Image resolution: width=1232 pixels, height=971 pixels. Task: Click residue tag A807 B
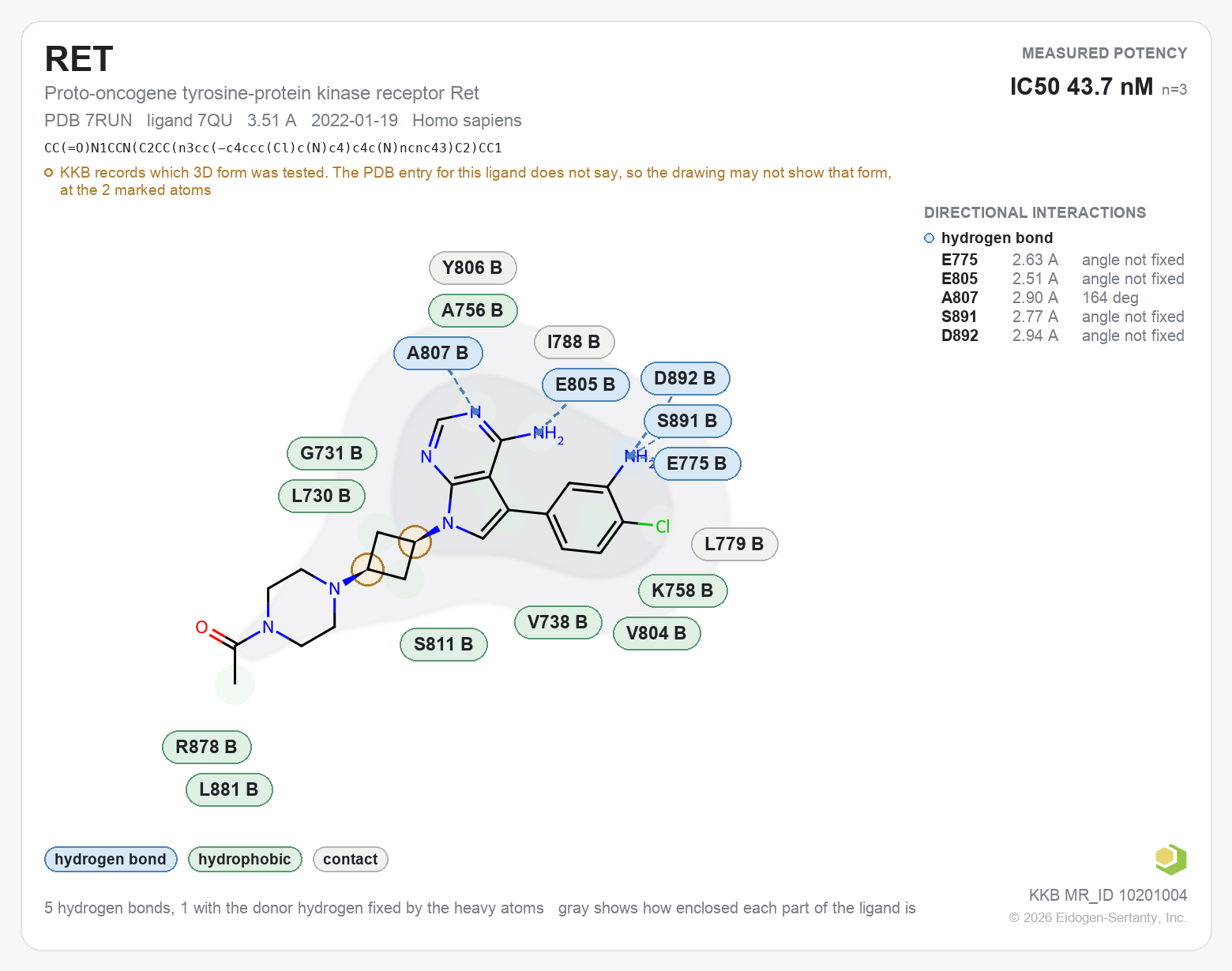(x=438, y=353)
